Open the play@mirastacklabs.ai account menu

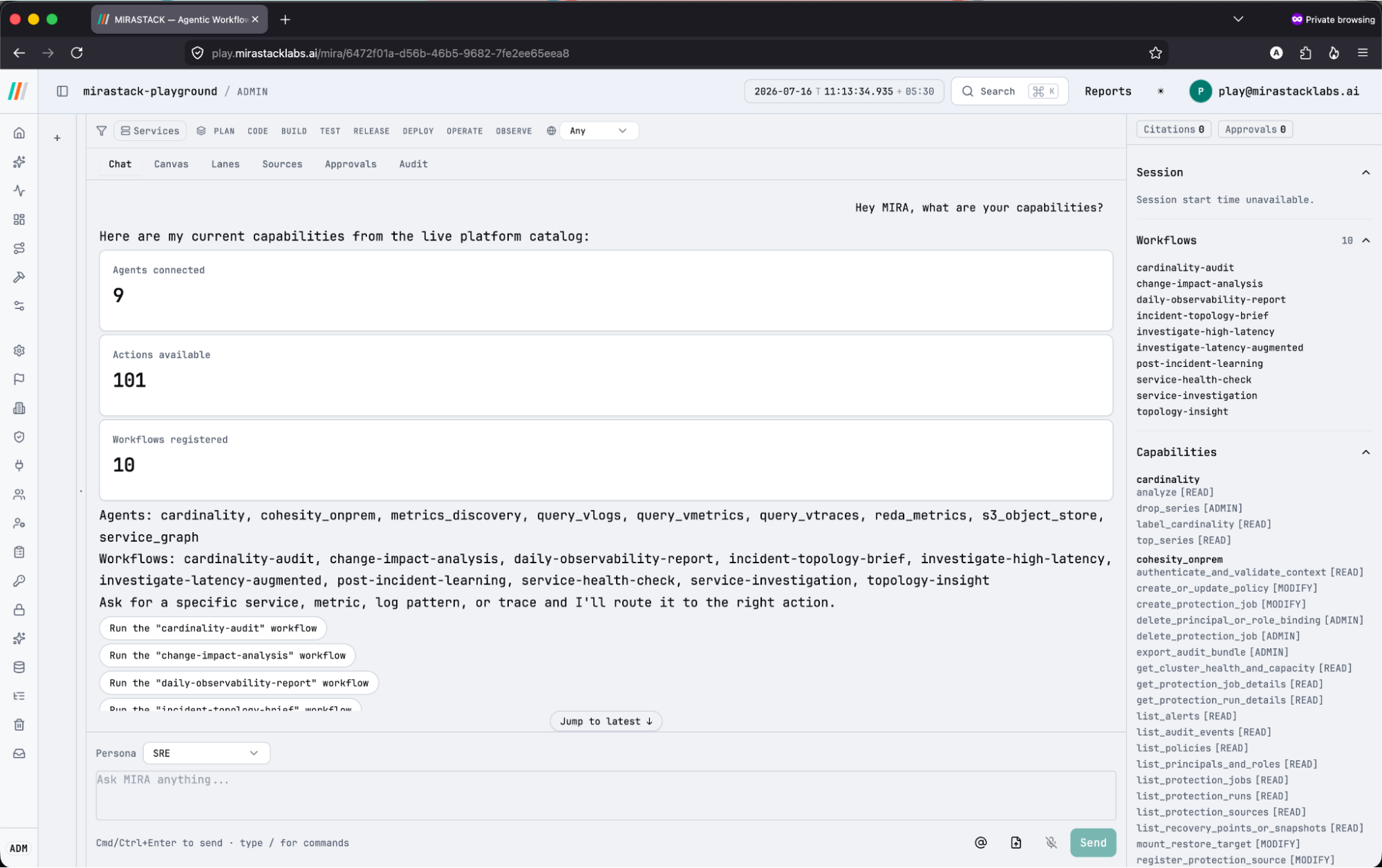coord(1274,91)
